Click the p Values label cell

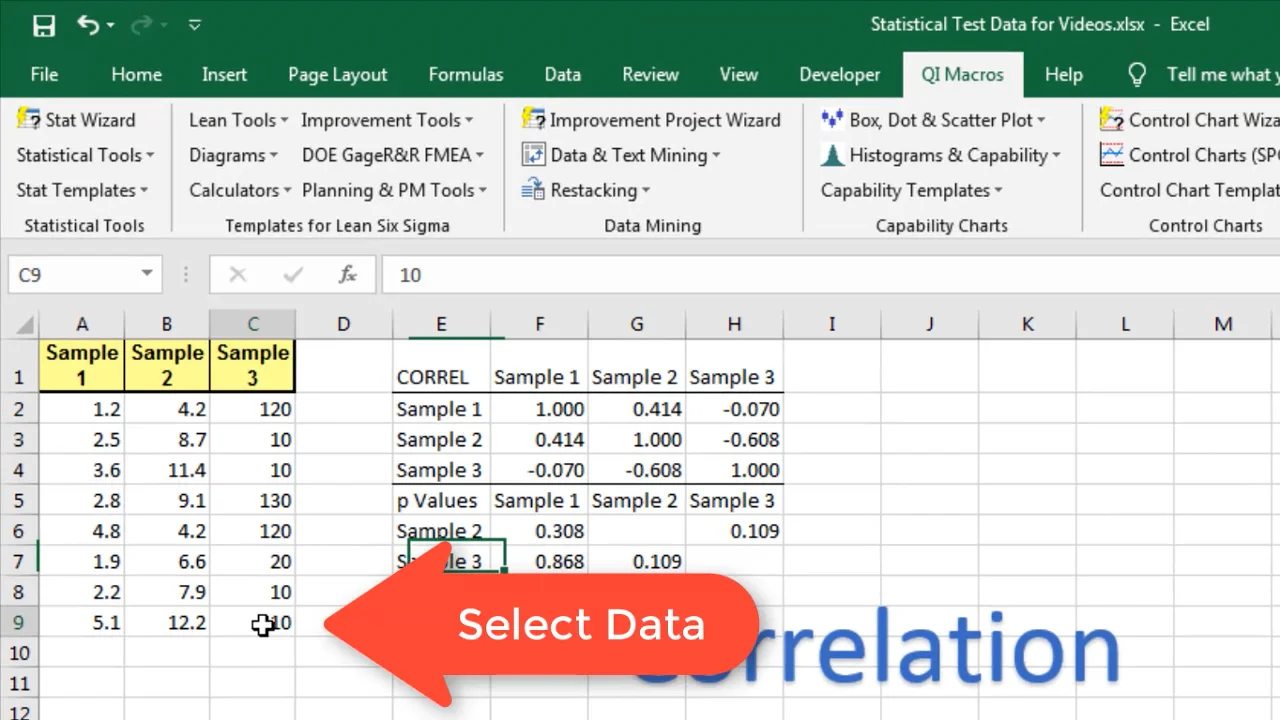click(441, 501)
